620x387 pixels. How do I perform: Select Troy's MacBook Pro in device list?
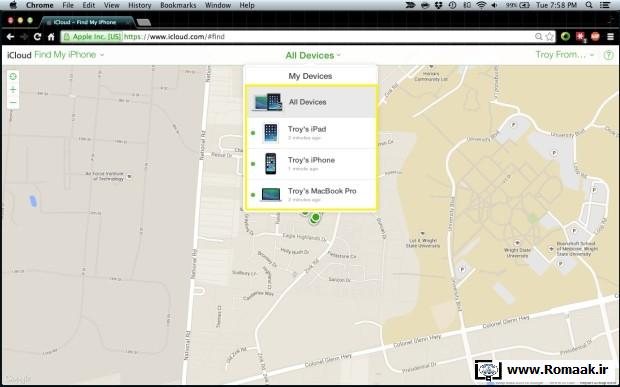click(311, 194)
